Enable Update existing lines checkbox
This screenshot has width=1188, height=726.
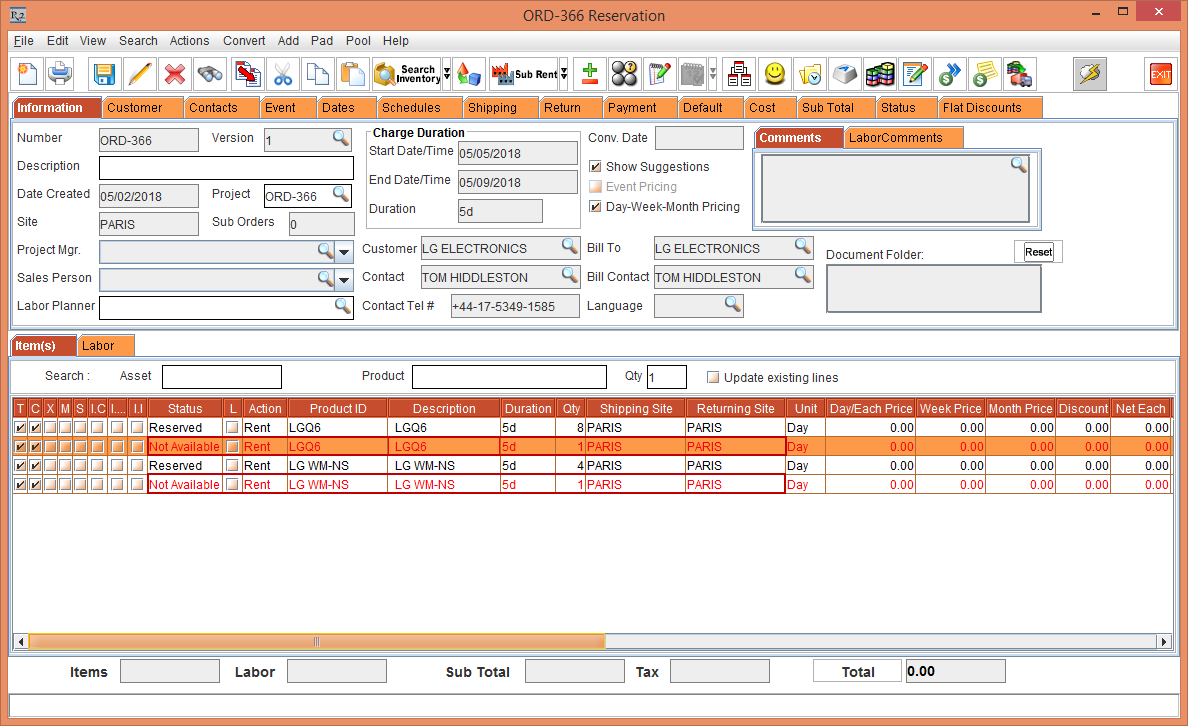[x=713, y=378]
